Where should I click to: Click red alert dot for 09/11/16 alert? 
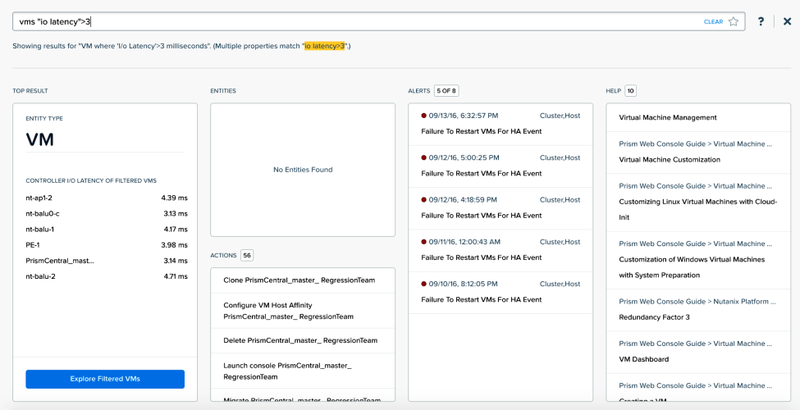click(423, 242)
